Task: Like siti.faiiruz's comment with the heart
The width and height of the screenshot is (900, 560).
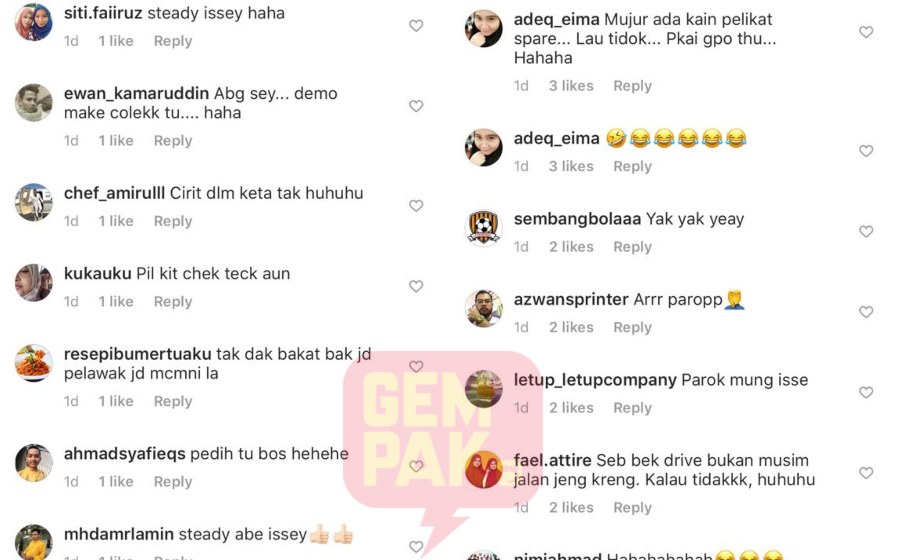Action: 416,26
